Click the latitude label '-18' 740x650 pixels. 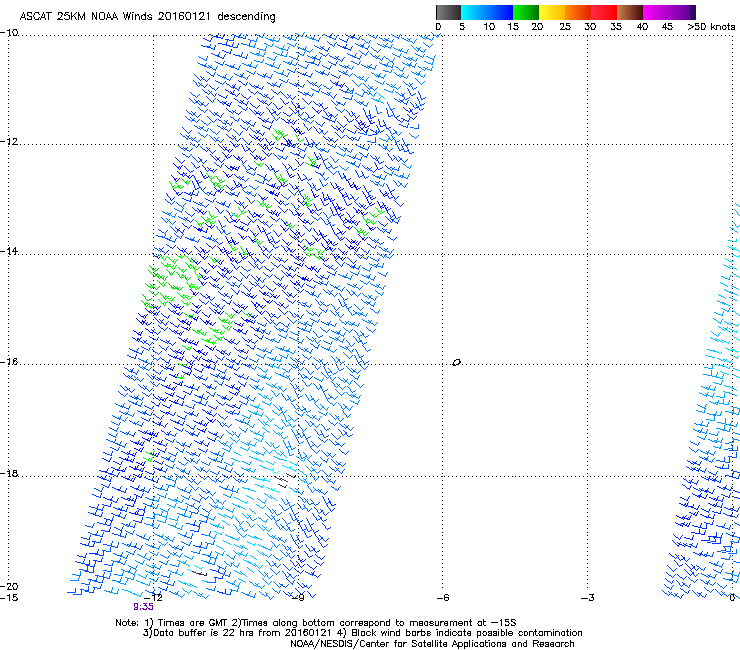pyautogui.click(x=9, y=473)
